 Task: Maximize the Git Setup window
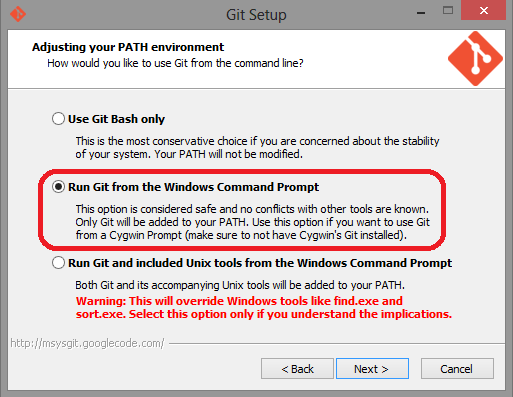pyautogui.click(x=448, y=11)
